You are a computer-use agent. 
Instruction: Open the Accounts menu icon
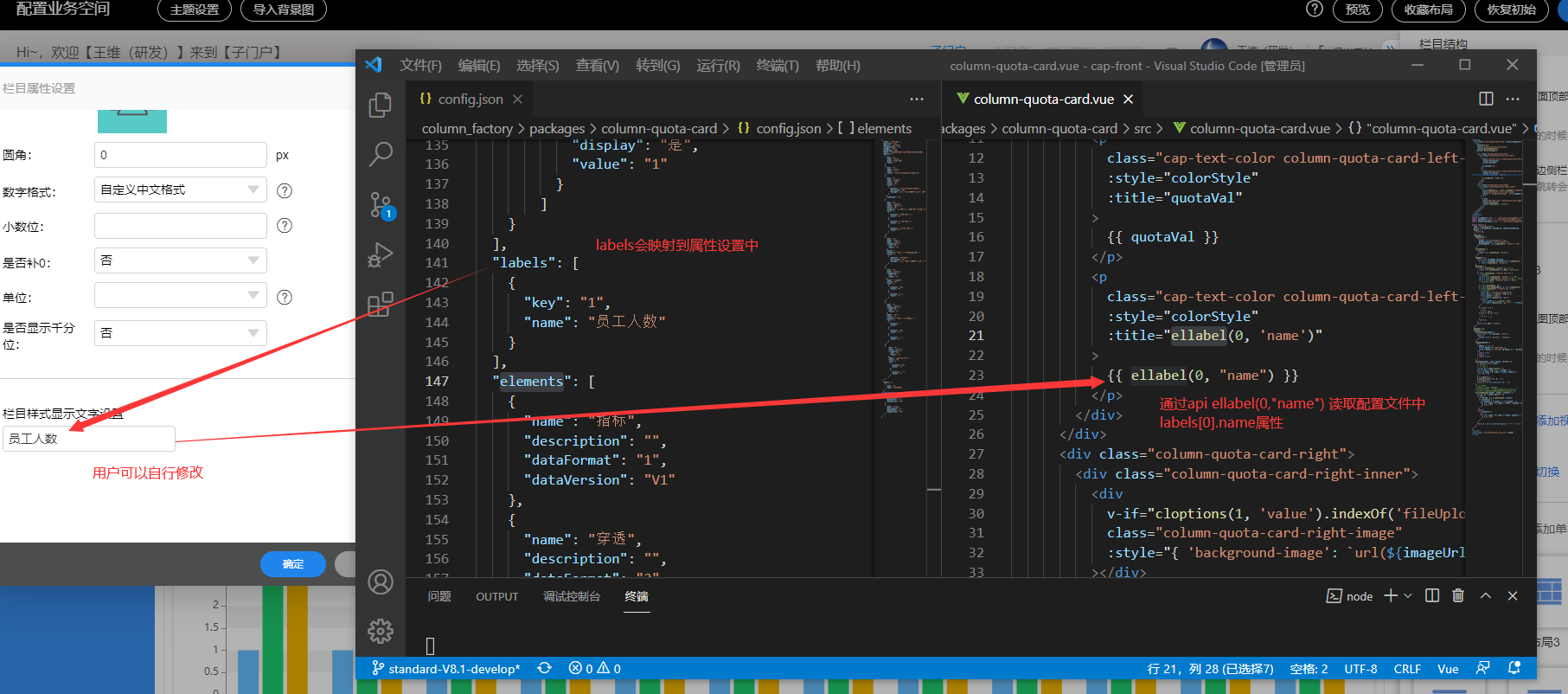pos(380,582)
